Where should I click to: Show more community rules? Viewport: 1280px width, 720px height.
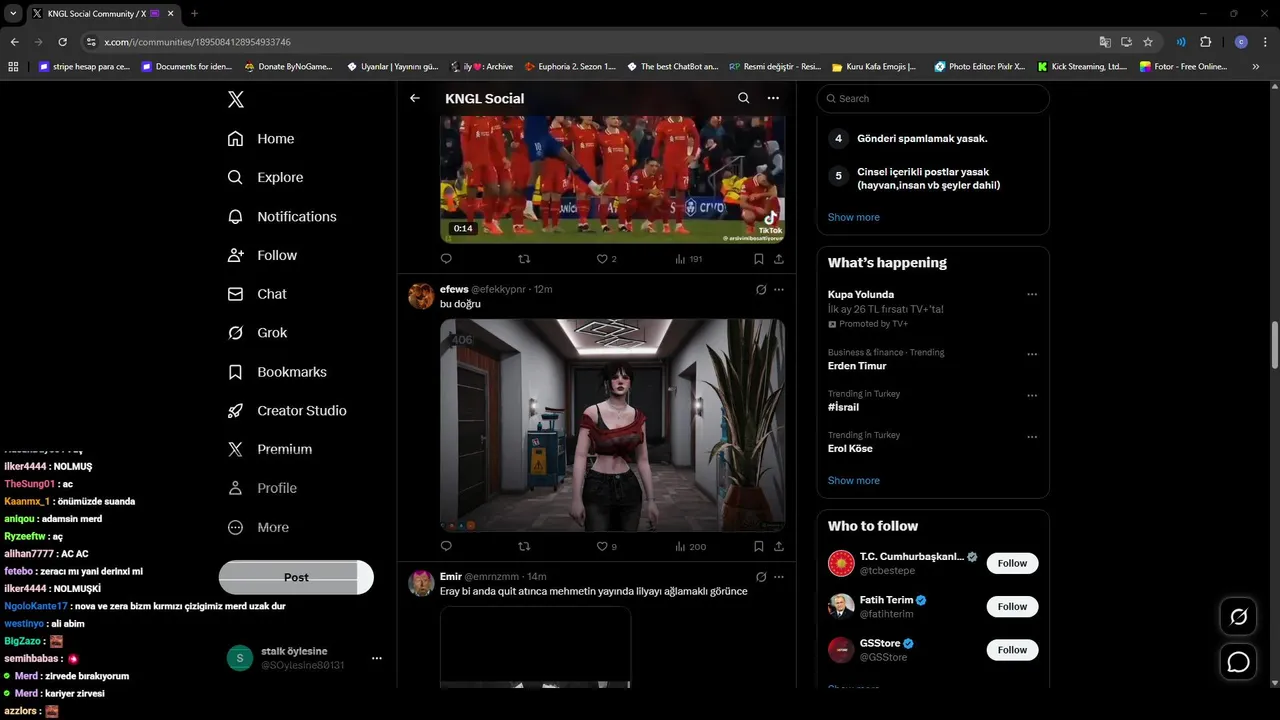tap(853, 217)
